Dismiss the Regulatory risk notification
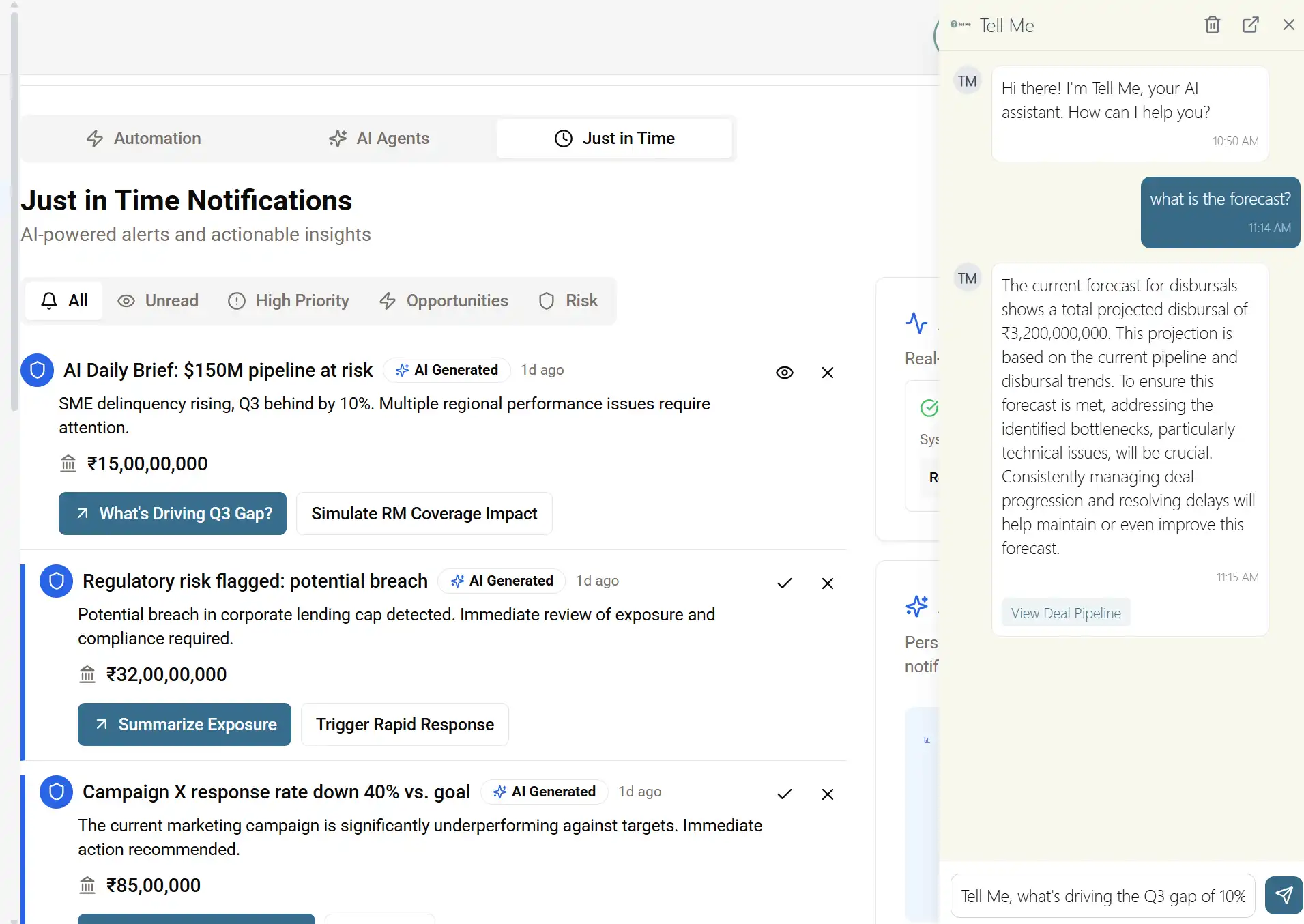 pyautogui.click(x=827, y=583)
